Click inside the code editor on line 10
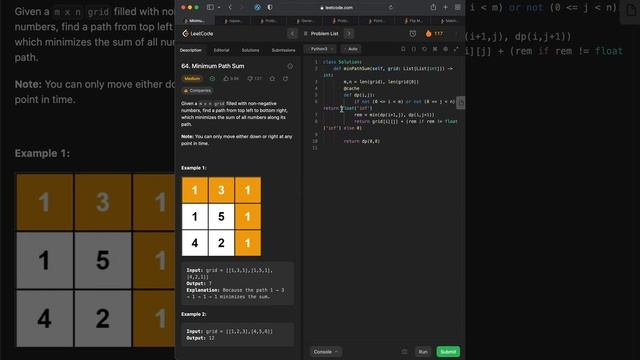Screen dimensions: 640x360 362,141
